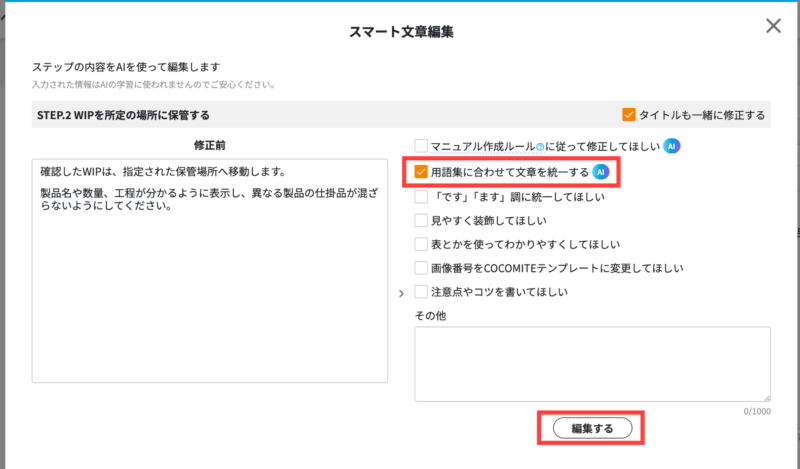Click the STEP.2 WIPを所定の場所に保管する title

123,115
